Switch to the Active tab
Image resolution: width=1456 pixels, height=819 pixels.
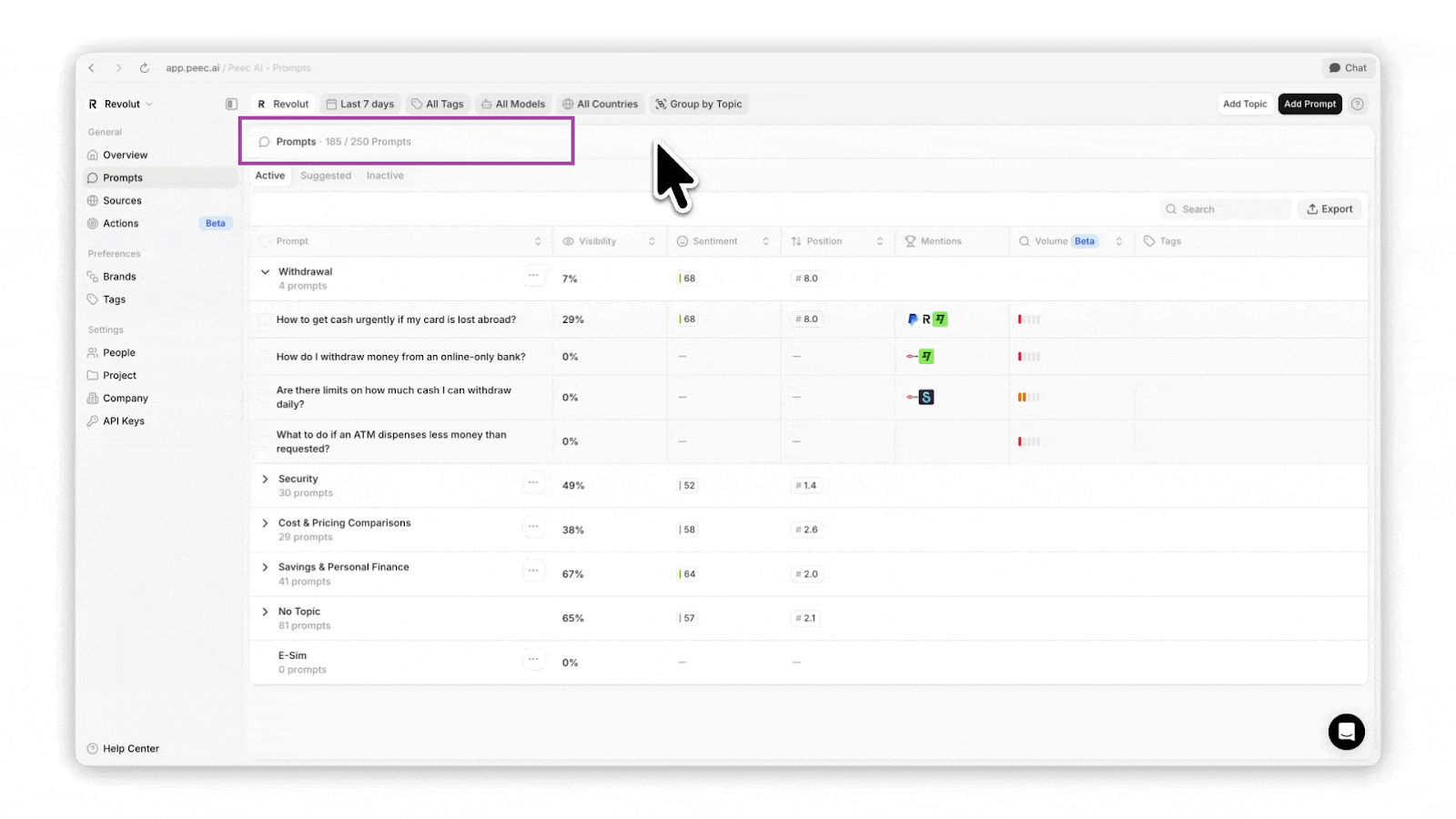[x=270, y=176]
